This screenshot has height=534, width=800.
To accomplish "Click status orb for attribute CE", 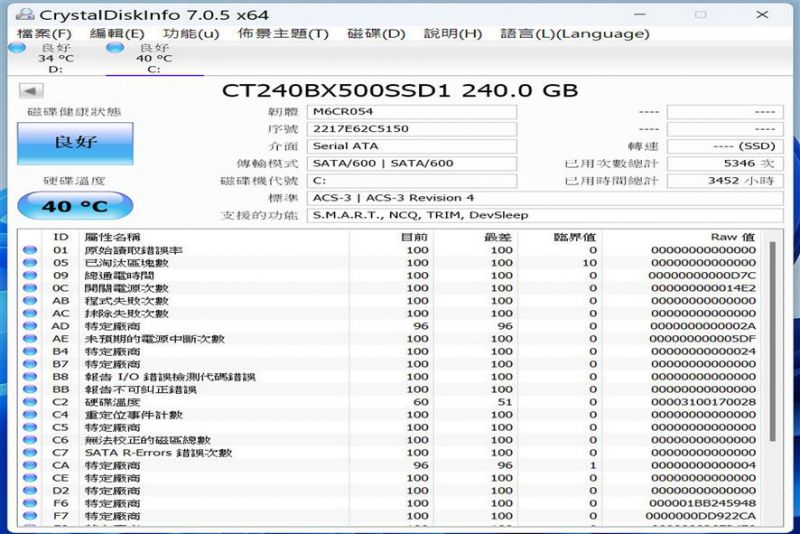I will coord(30,478).
